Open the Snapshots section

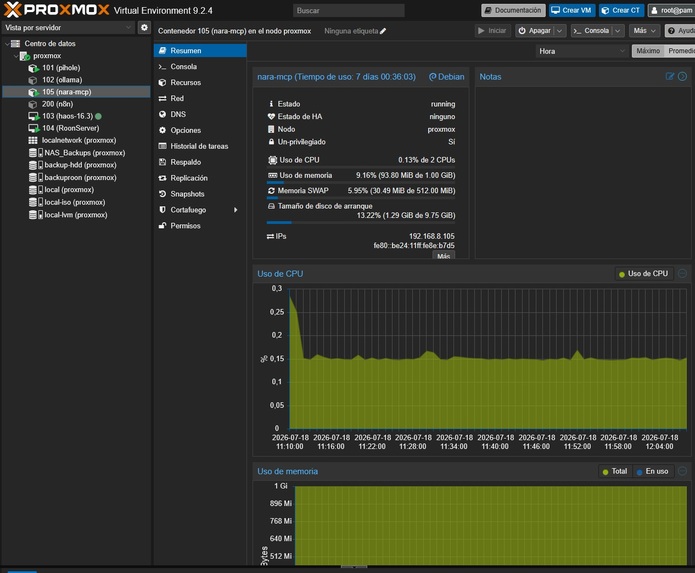(200, 194)
